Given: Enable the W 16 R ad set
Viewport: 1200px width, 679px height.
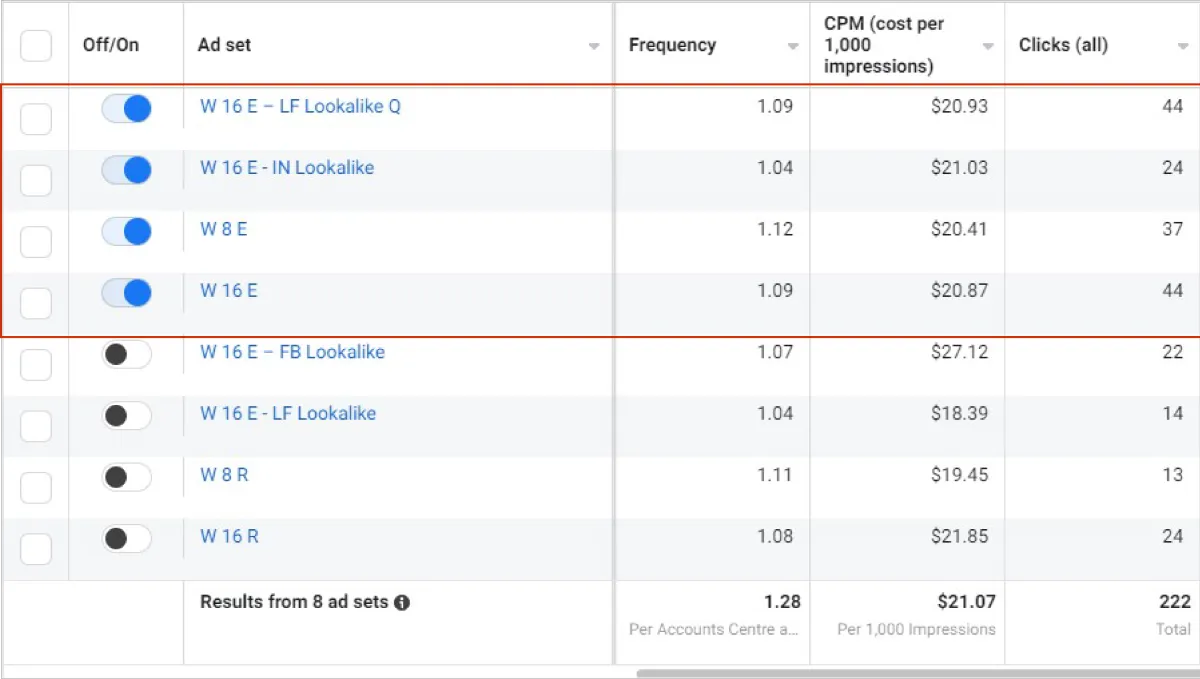Looking at the screenshot, I should pyautogui.click(x=126, y=539).
